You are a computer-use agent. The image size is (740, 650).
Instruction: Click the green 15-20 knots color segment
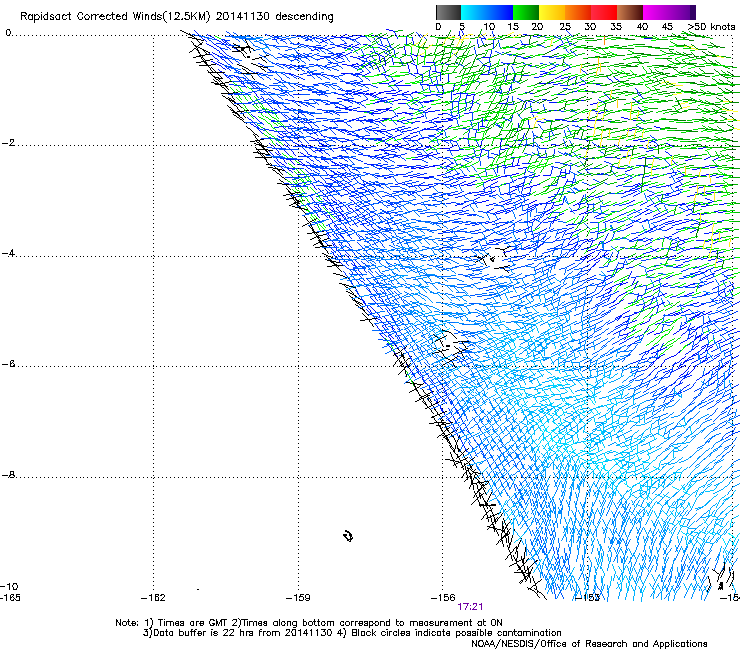[x=526, y=12]
